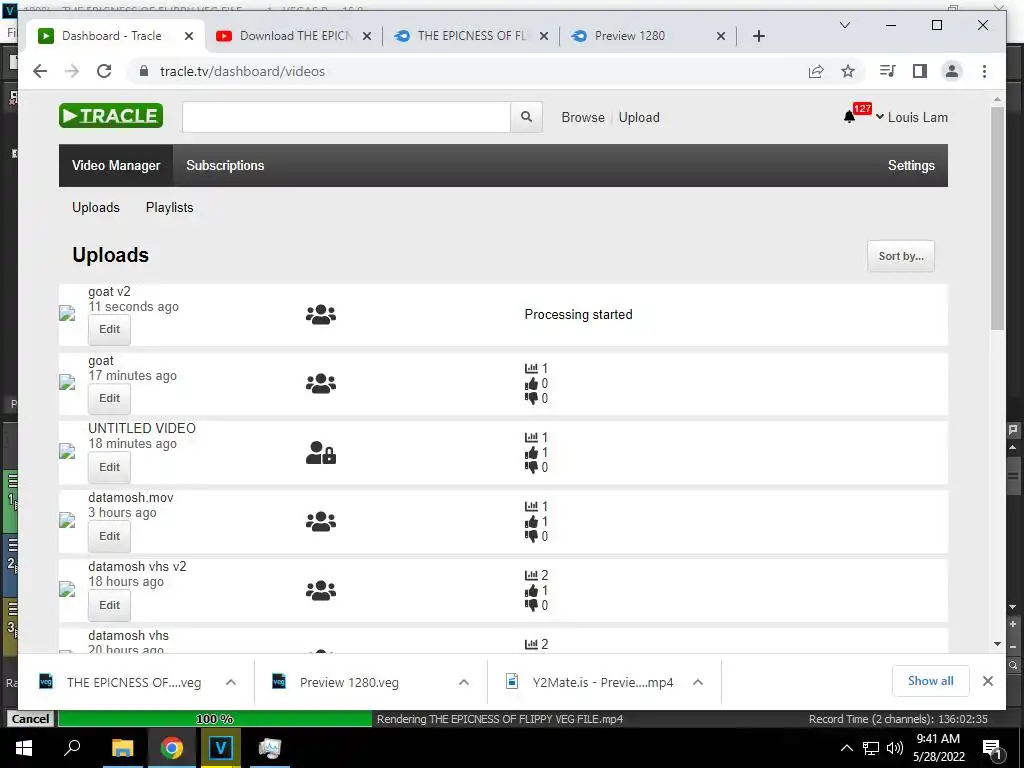Click visibility icon on goat 17 minutes row
1024x768 pixels.
coord(321,383)
